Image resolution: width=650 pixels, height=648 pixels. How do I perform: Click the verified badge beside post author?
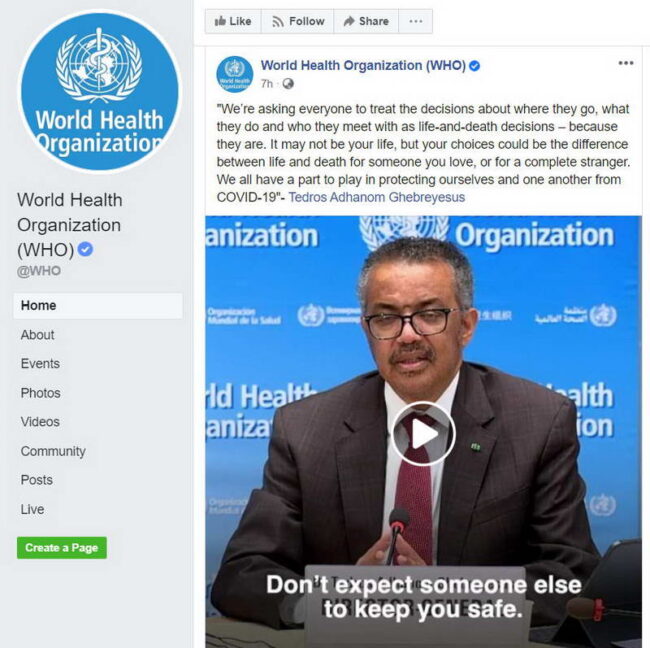click(475, 66)
